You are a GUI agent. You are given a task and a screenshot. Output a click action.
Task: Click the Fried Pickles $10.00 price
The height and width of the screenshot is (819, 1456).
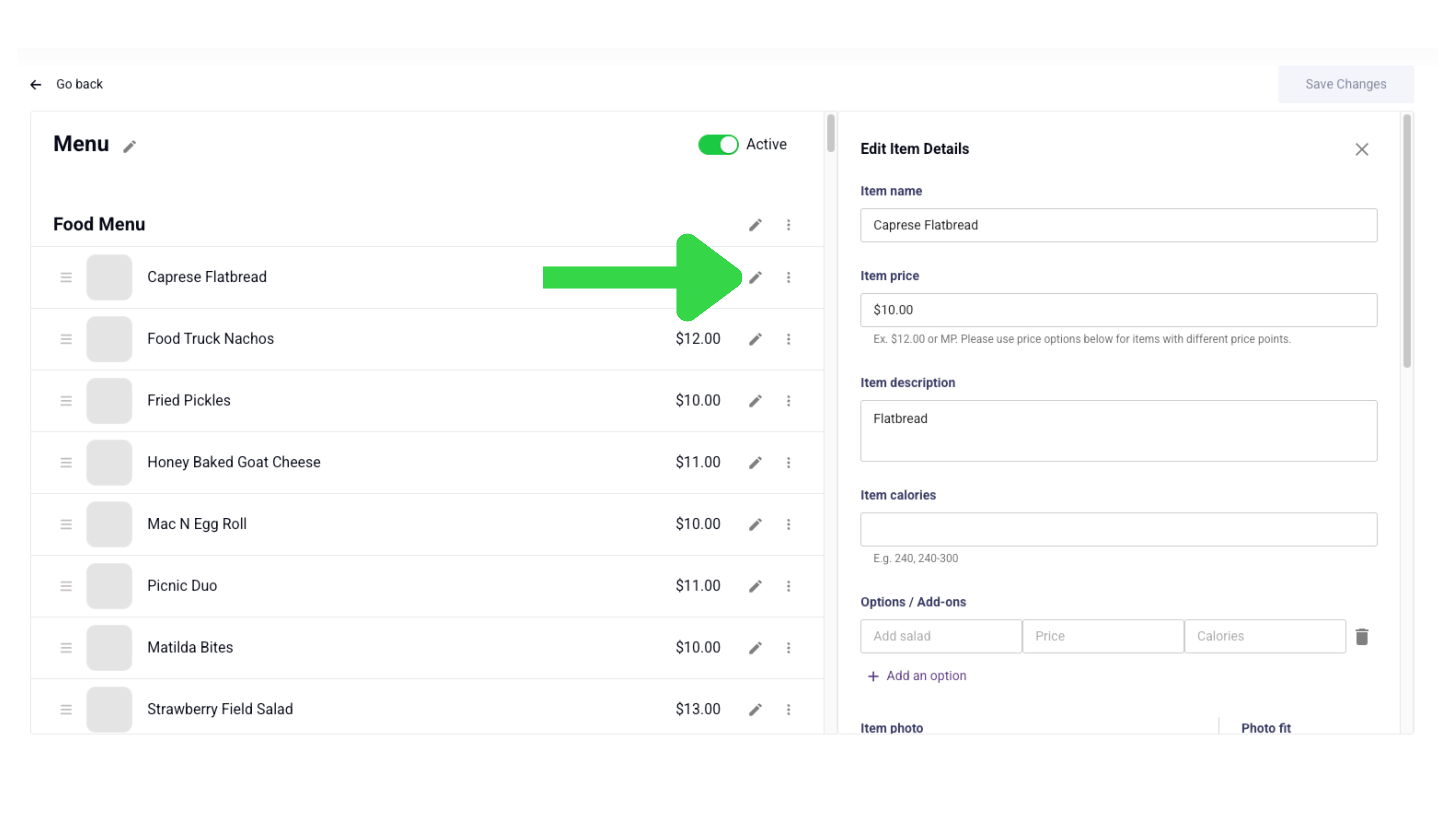[x=698, y=401]
